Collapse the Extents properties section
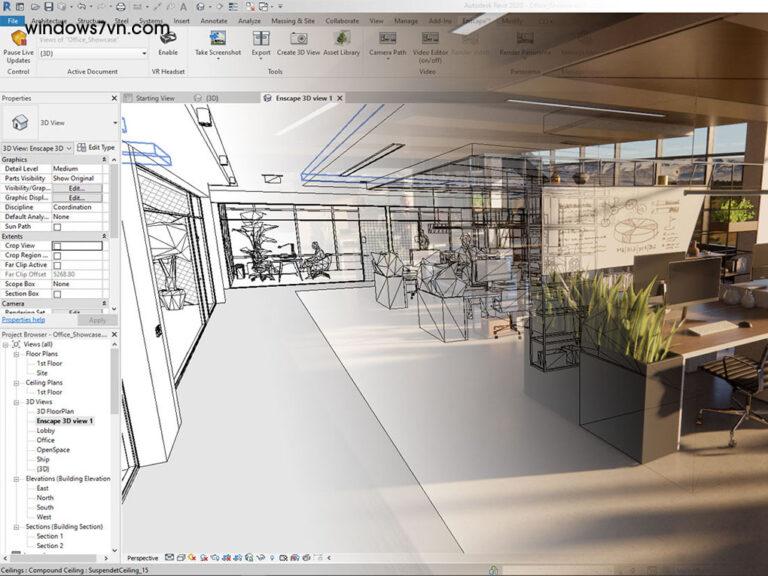Viewport: 768px width, 576px height. pyautogui.click(x=104, y=236)
